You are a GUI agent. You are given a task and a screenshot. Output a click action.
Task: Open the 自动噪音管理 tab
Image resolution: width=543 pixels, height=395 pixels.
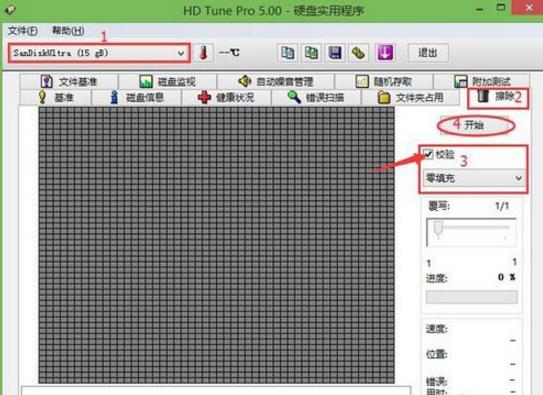click(276, 82)
